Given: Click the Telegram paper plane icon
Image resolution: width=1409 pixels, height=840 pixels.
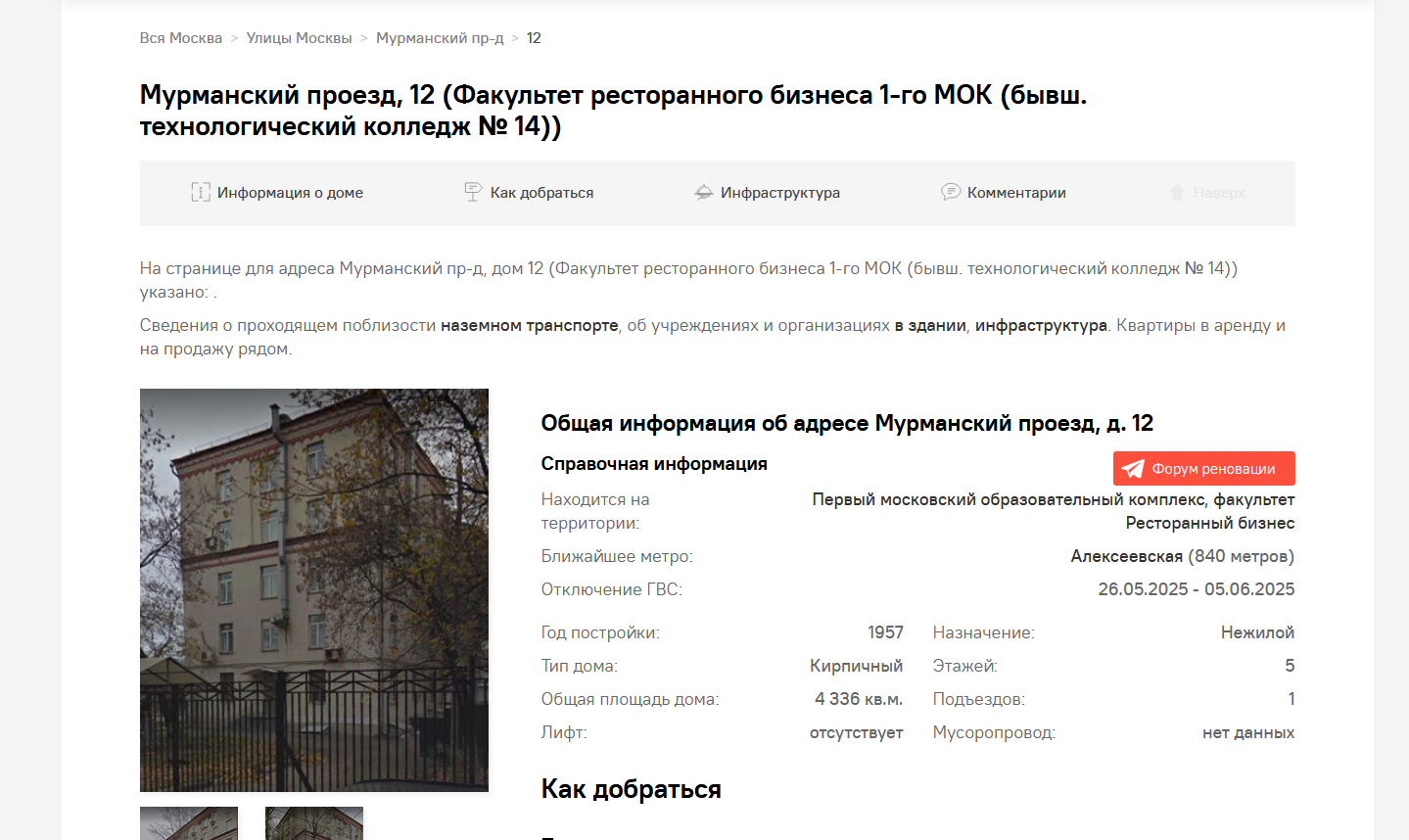Looking at the screenshot, I should pyautogui.click(x=1133, y=469).
